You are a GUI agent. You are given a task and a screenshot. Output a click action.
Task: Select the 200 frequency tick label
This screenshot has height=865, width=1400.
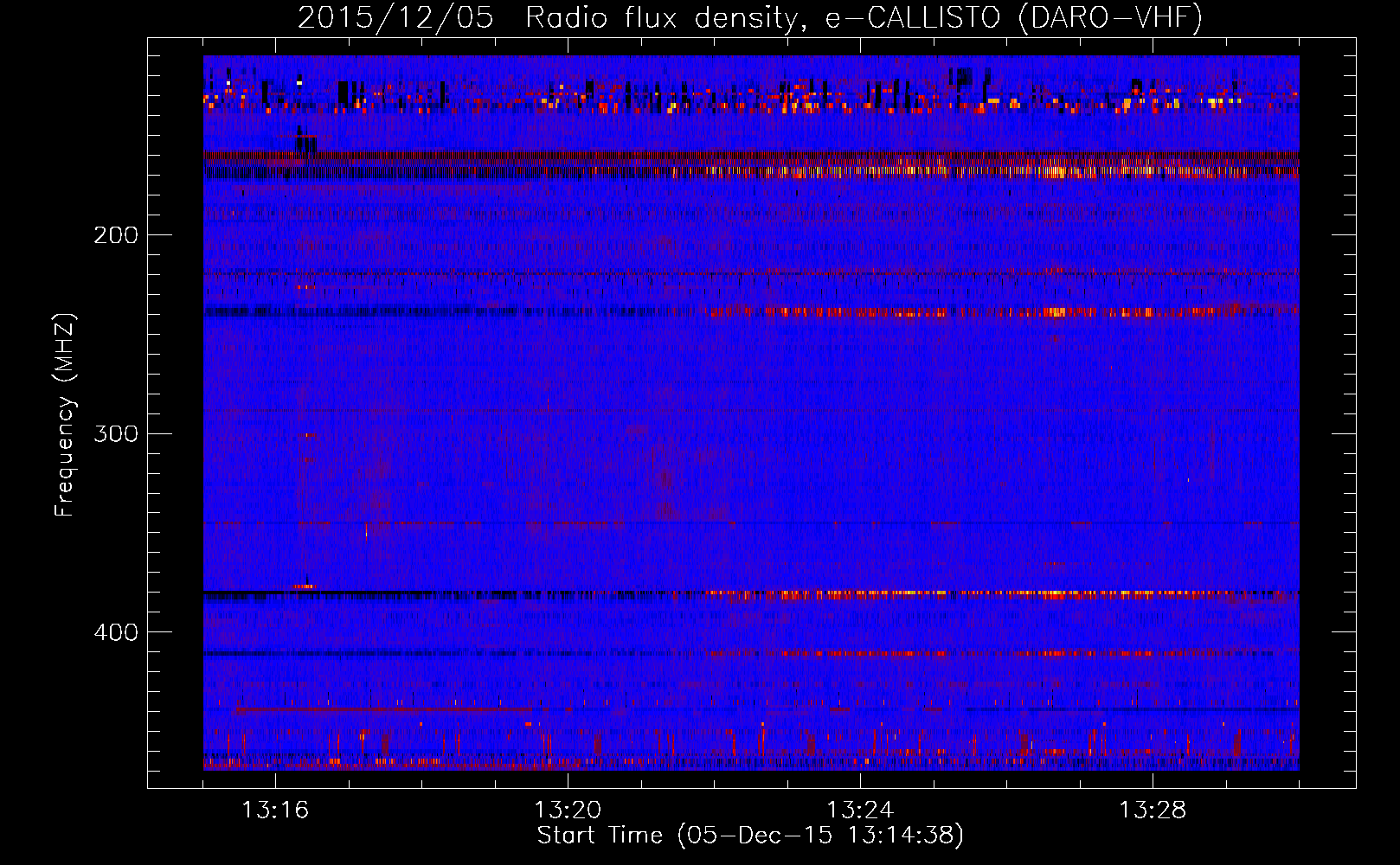point(116,234)
